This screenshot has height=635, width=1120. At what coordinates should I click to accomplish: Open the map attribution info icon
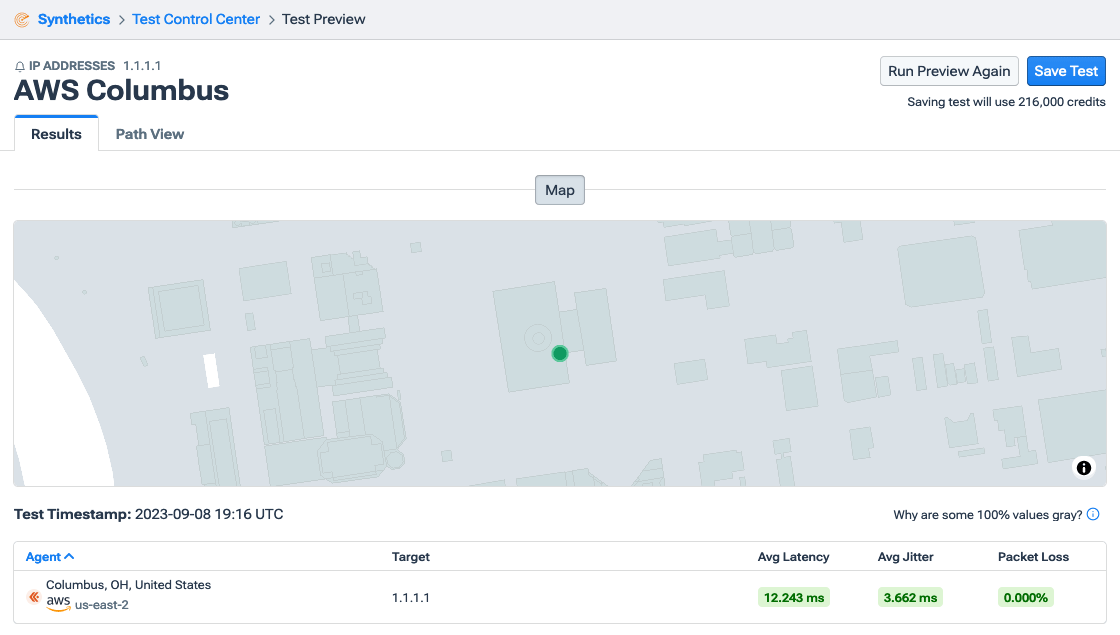click(1083, 467)
